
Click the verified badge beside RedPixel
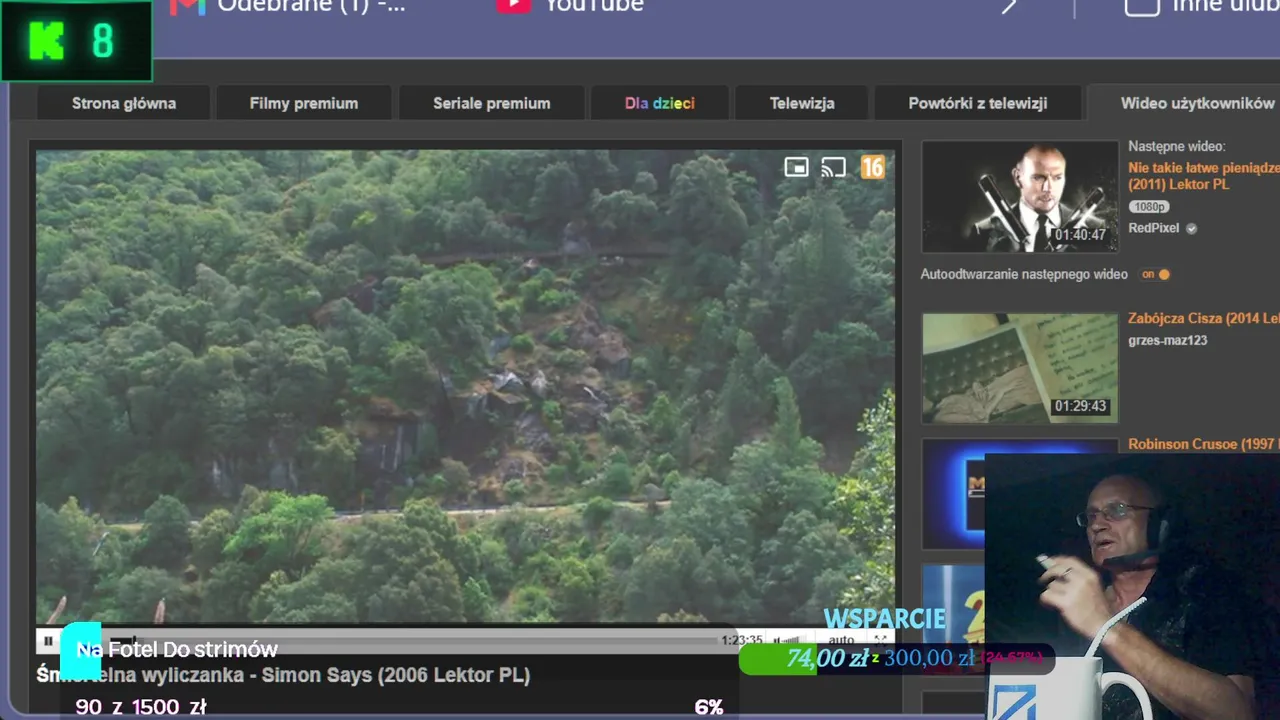click(1191, 228)
